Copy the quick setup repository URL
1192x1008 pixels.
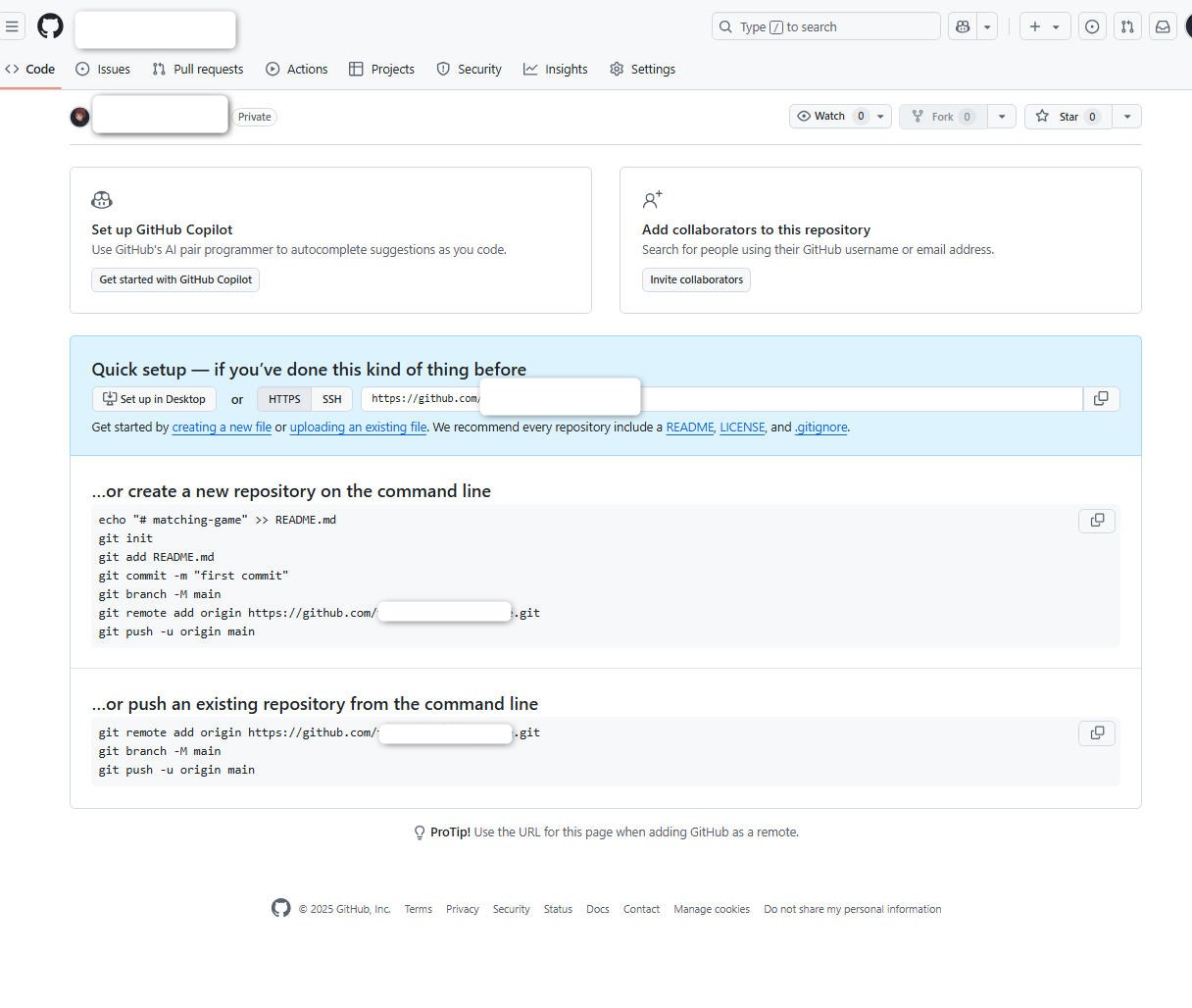point(1101,398)
